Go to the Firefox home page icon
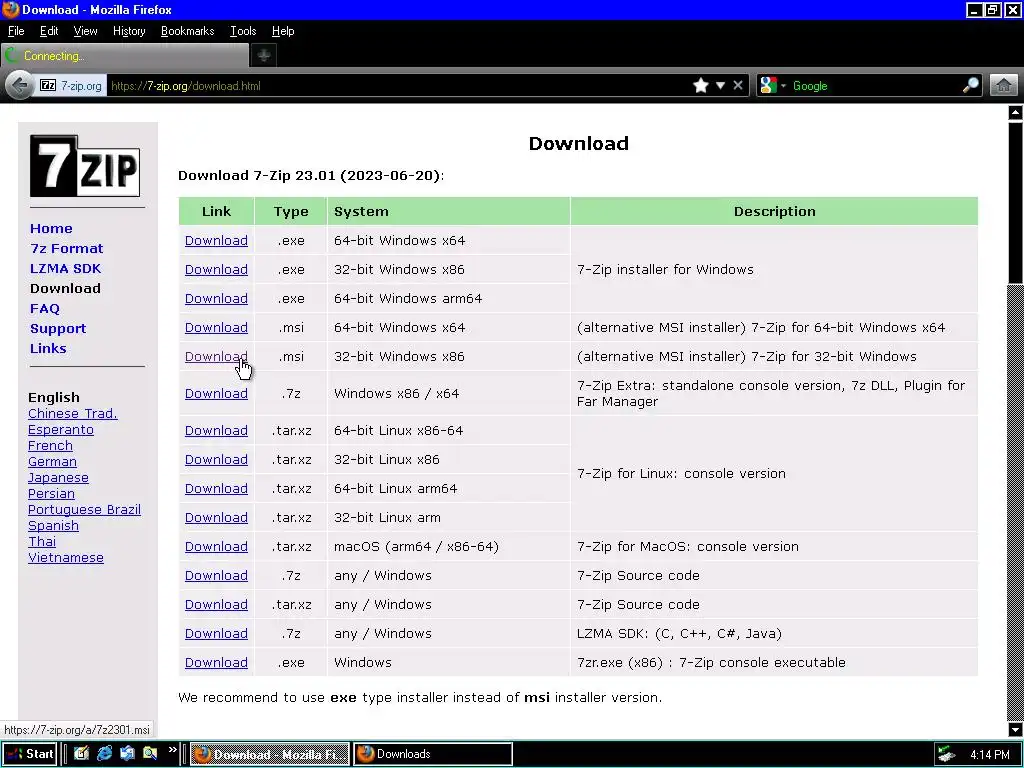The width and height of the screenshot is (1024, 768). point(1004,86)
